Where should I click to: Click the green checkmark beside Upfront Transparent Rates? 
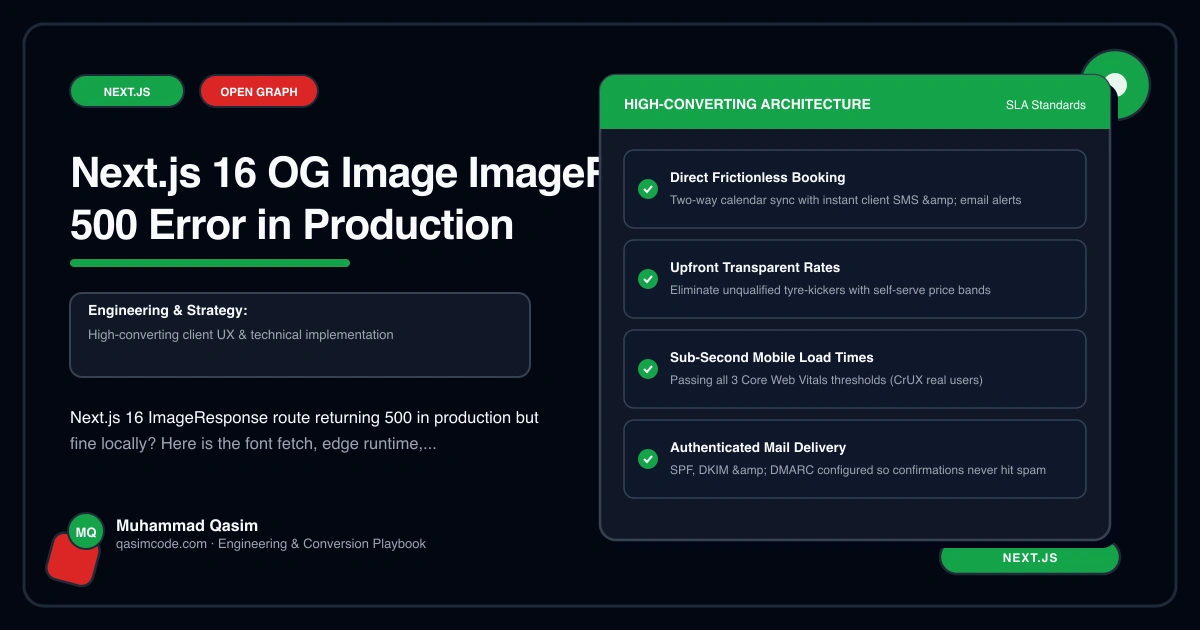coord(647,279)
